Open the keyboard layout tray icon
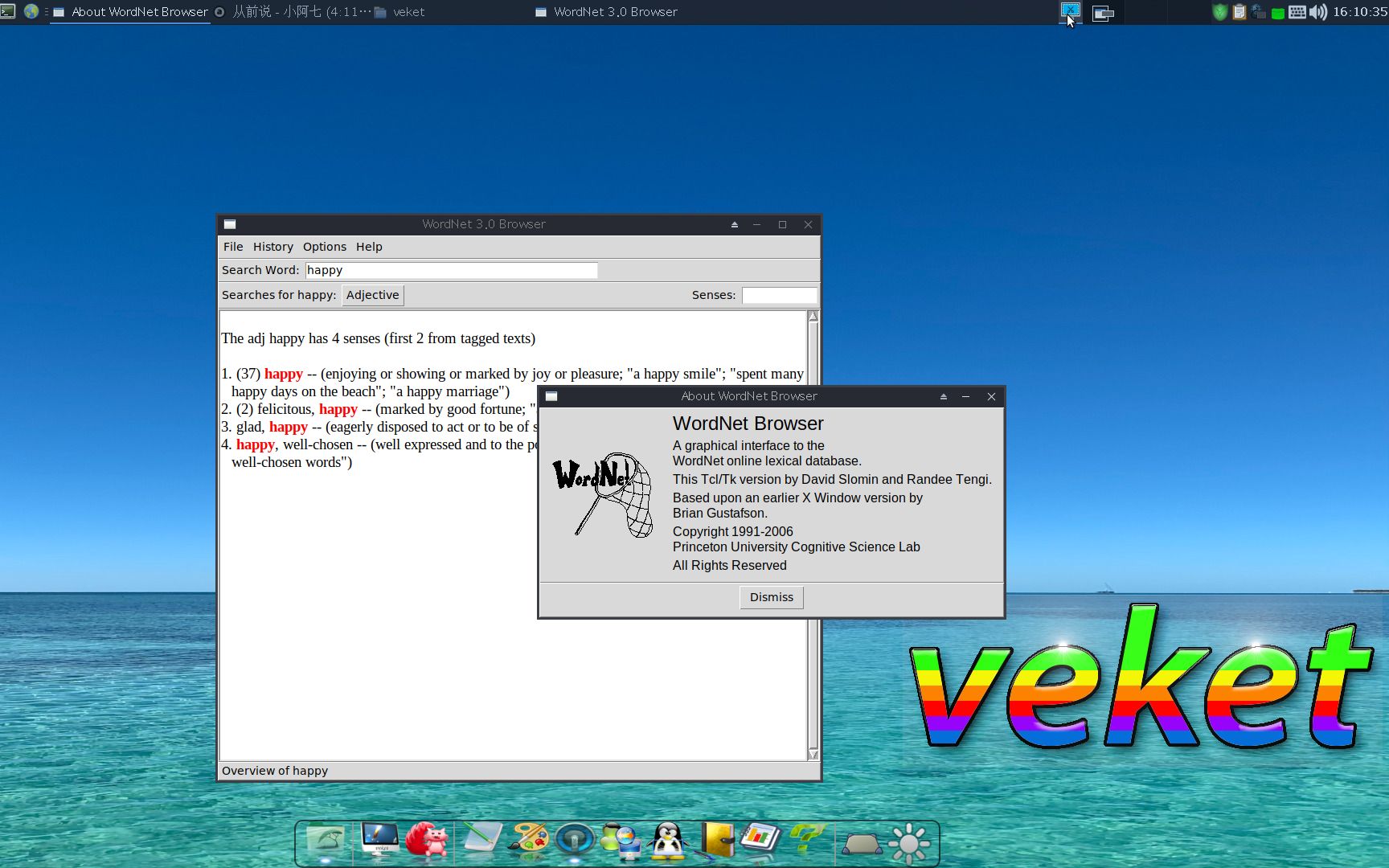1389x868 pixels. pyautogui.click(x=1297, y=12)
